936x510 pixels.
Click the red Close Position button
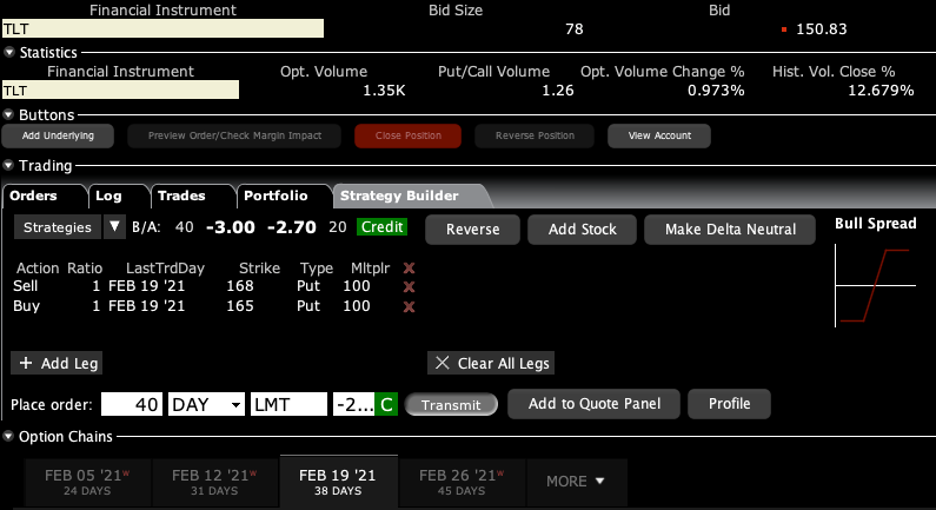click(408, 136)
